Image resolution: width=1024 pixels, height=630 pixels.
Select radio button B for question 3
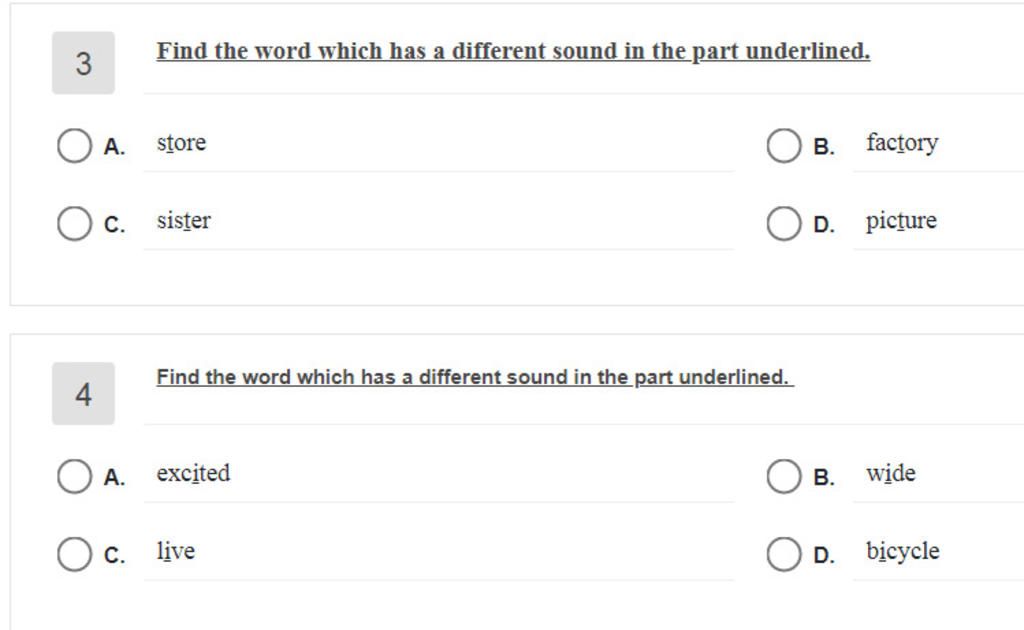(x=784, y=146)
